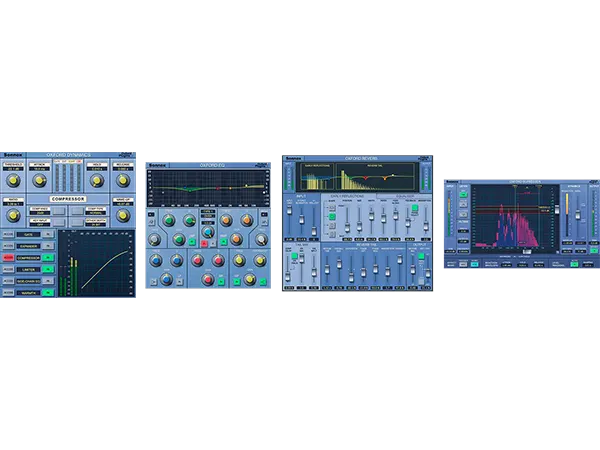Click the cyan Access button in Oxford SuprEsser

coord(474,263)
